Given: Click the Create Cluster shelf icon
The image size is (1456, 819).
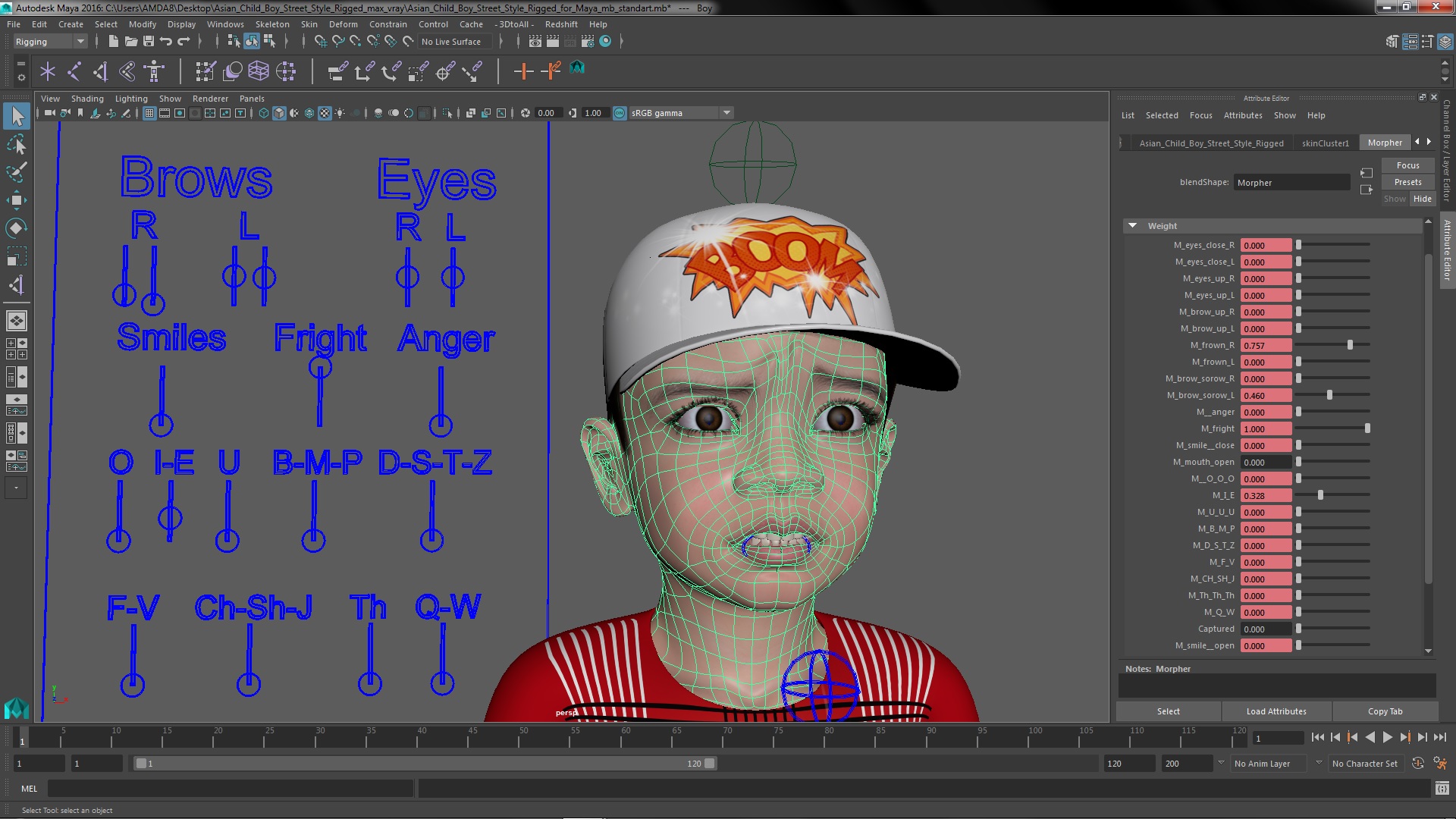Looking at the screenshot, I should tap(286, 71).
